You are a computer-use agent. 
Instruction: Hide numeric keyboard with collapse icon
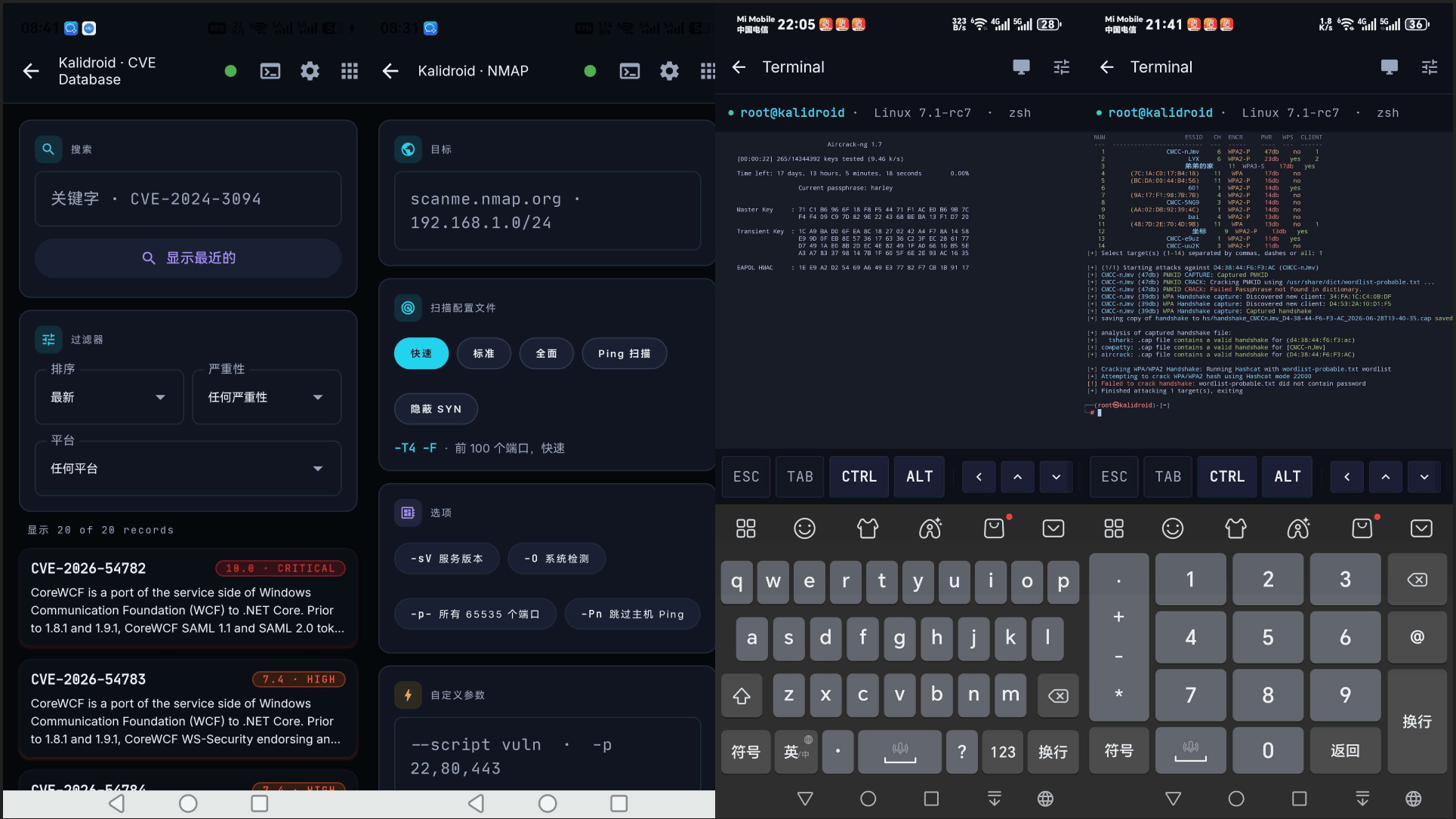(1421, 528)
